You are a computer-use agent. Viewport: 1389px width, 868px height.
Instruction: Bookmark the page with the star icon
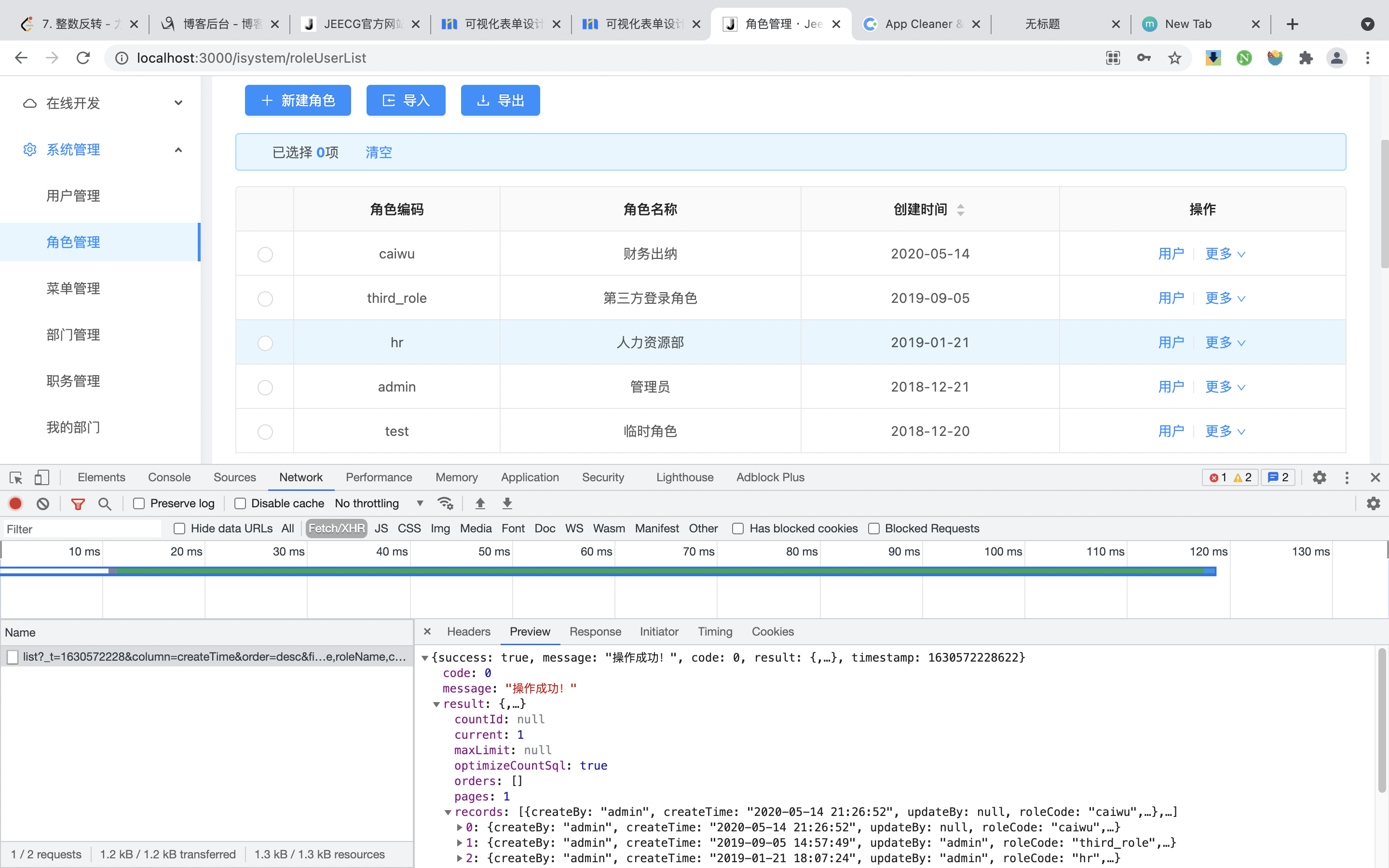click(1174, 58)
